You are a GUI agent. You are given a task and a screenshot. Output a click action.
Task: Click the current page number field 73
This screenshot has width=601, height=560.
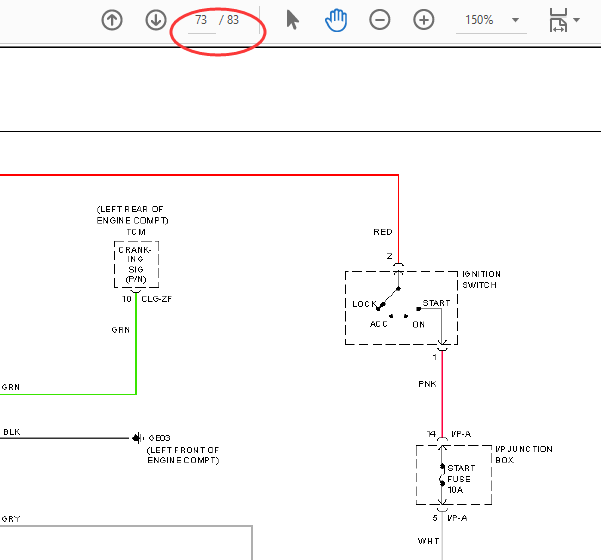pos(202,20)
